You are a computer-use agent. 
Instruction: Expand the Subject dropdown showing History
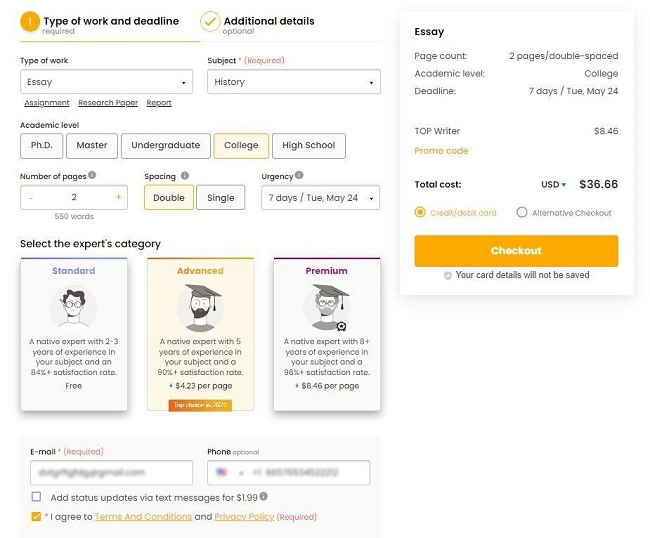294,82
